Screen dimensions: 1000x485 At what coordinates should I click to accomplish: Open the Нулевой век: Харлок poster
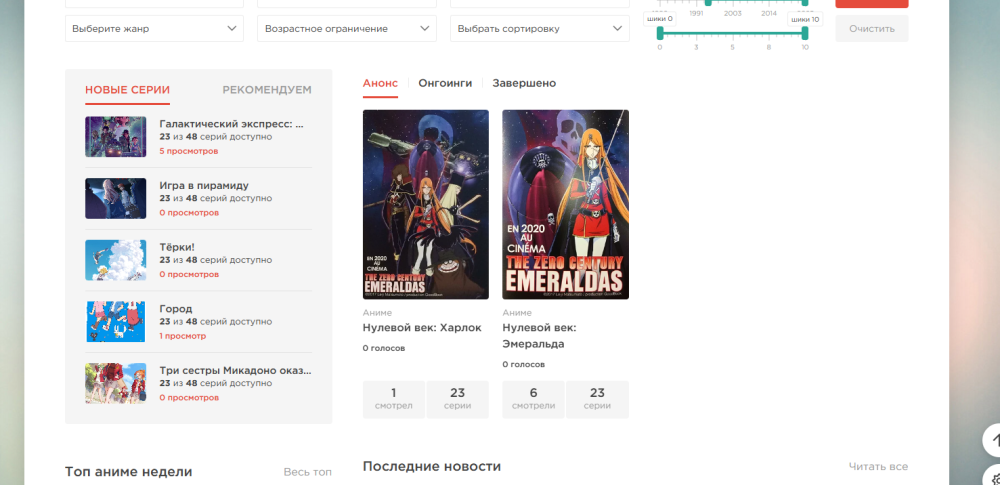pos(425,204)
